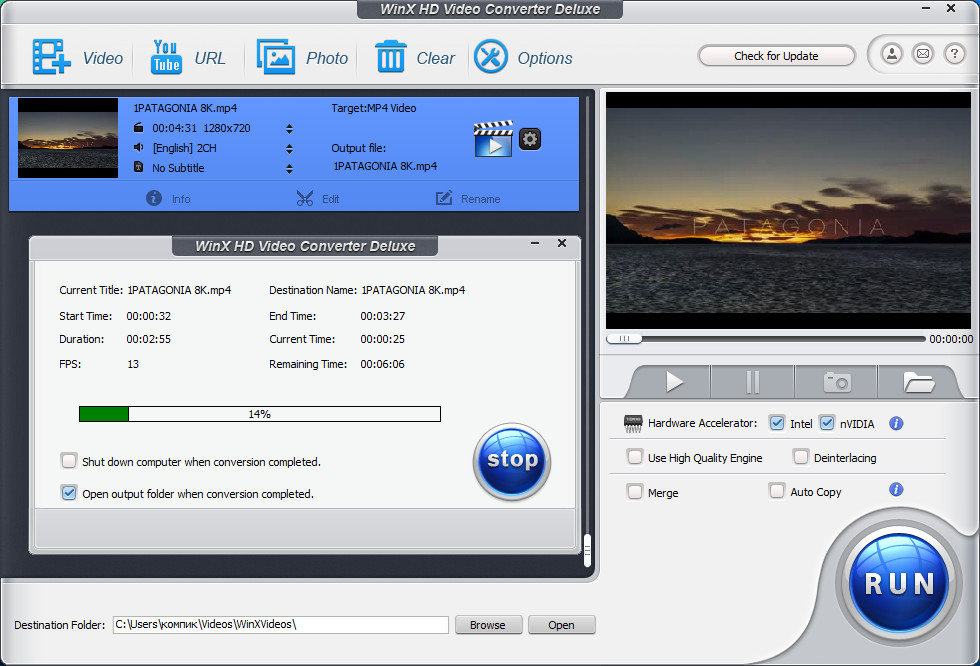Image resolution: width=980 pixels, height=666 pixels.
Task: Open the user account icon
Action: coord(892,54)
